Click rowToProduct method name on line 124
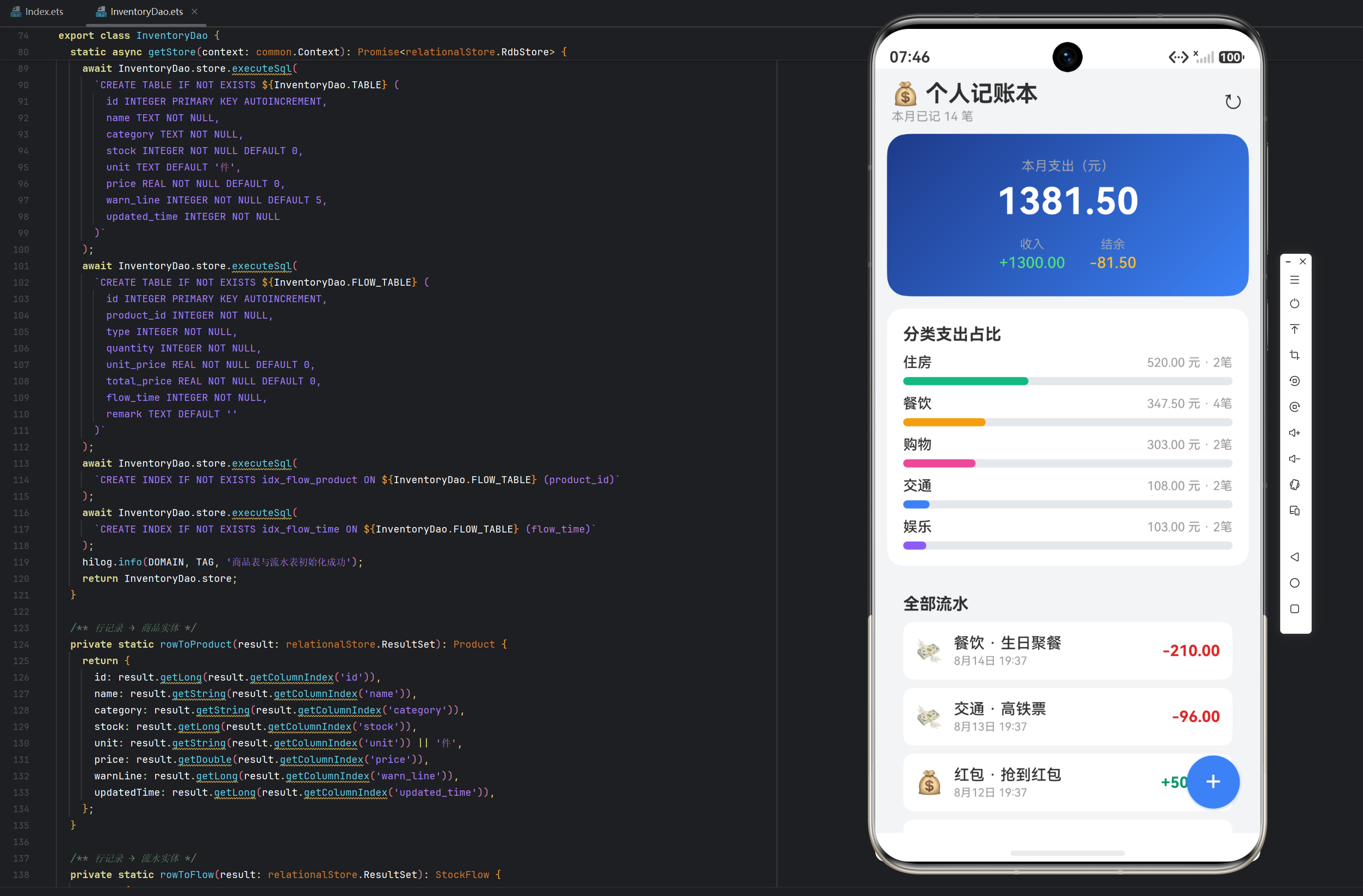 click(195, 645)
